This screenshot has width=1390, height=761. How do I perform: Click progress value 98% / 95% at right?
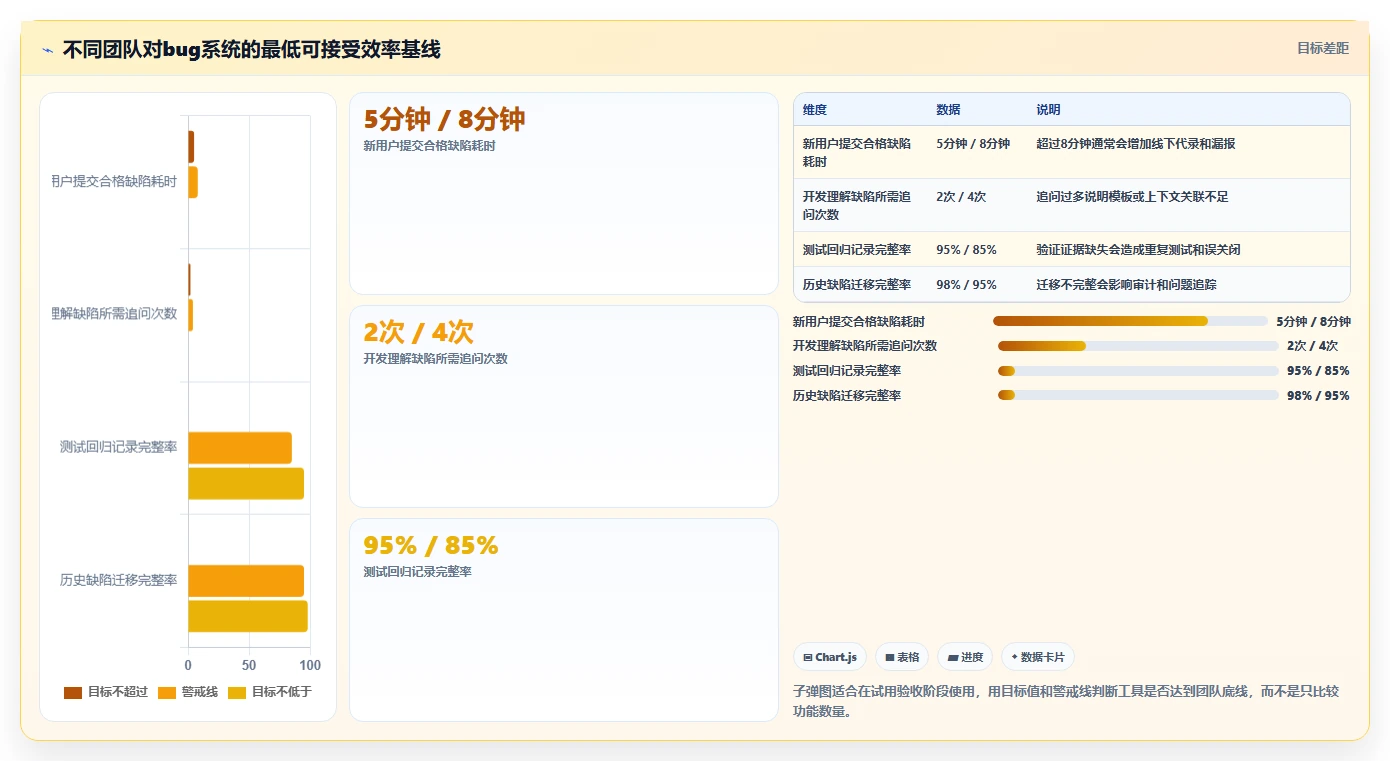[1318, 396]
